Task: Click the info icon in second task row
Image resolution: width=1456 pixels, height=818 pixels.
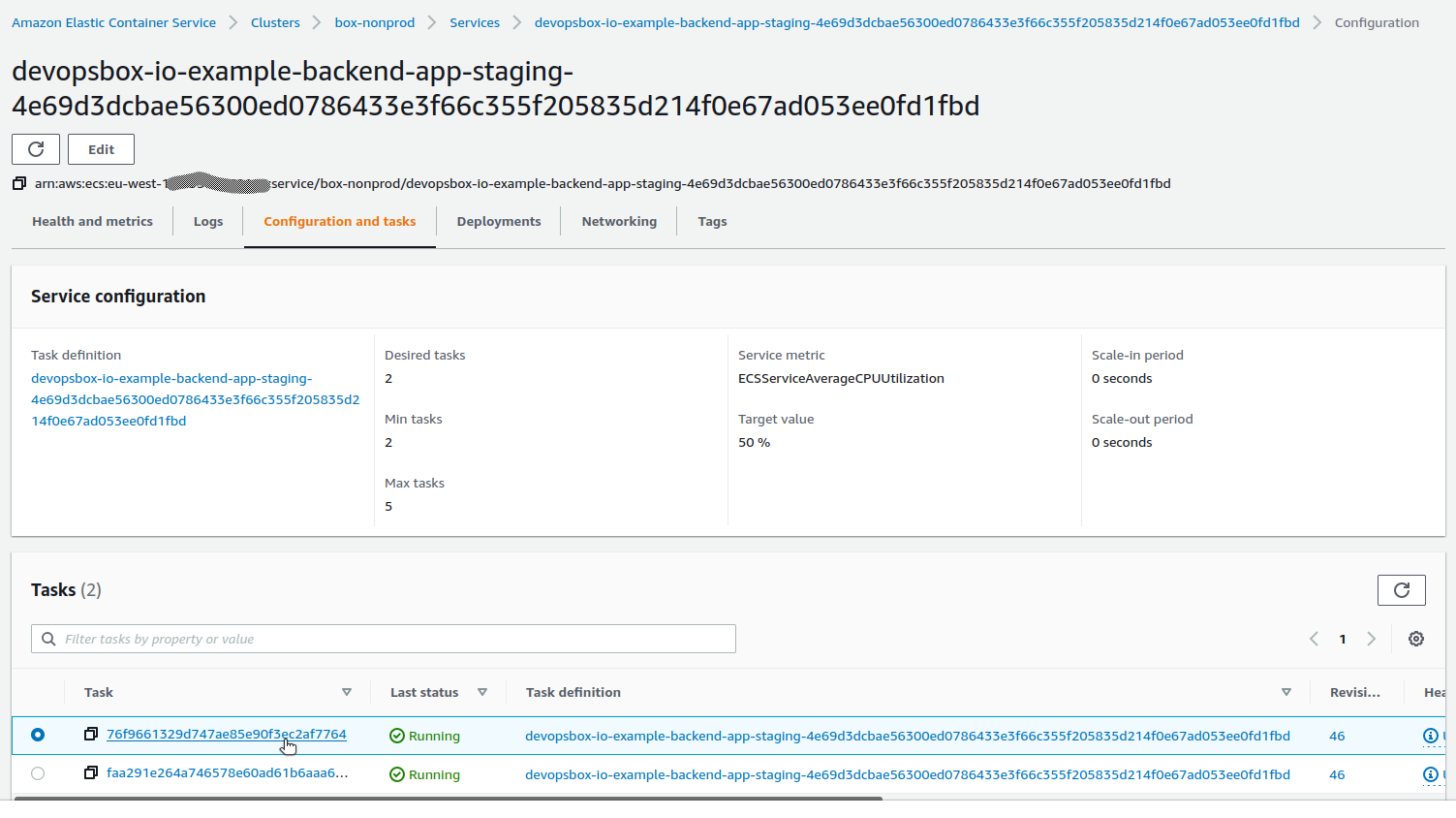Action: point(1430,774)
